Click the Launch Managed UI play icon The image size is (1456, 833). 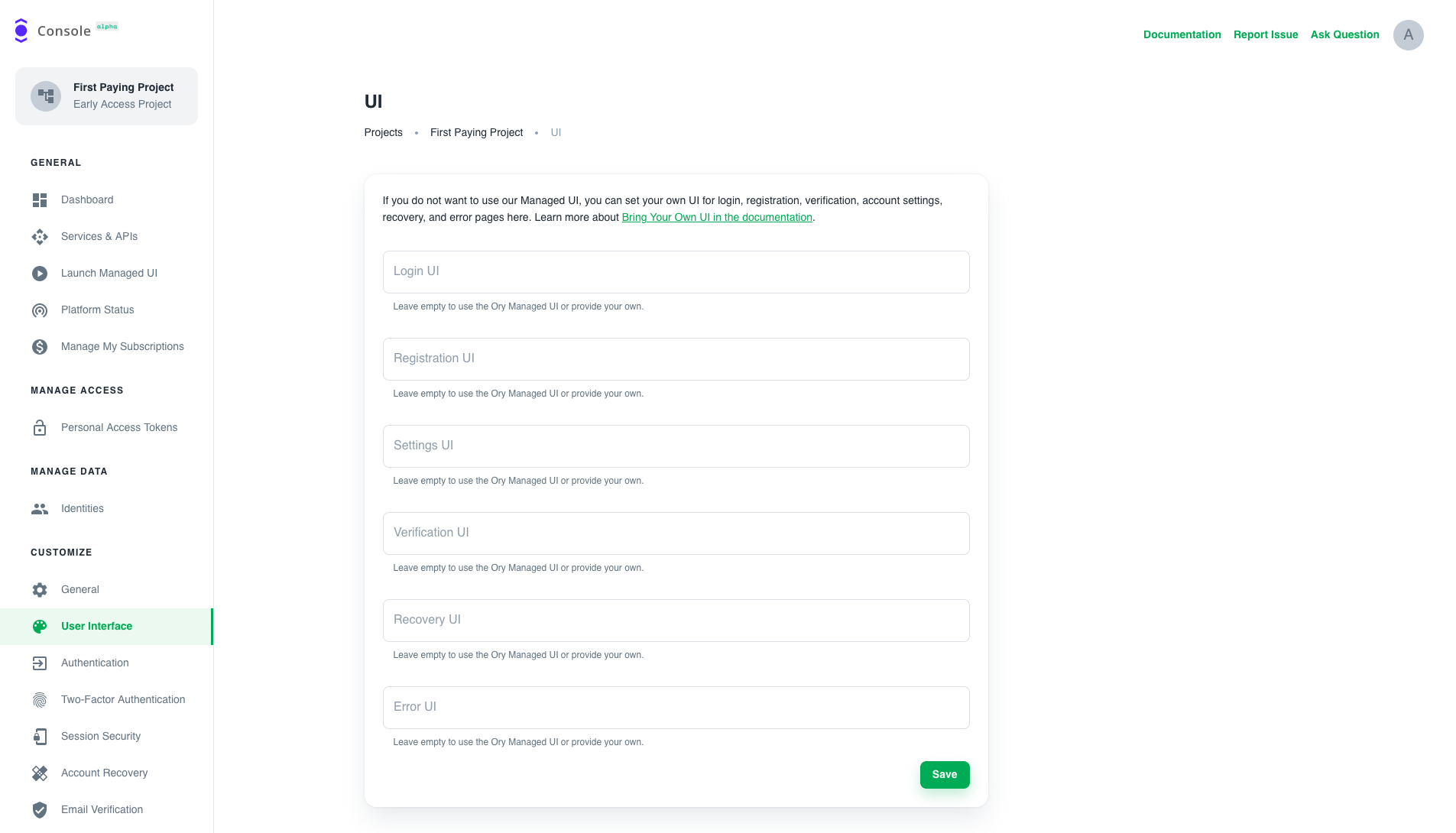[40, 274]
